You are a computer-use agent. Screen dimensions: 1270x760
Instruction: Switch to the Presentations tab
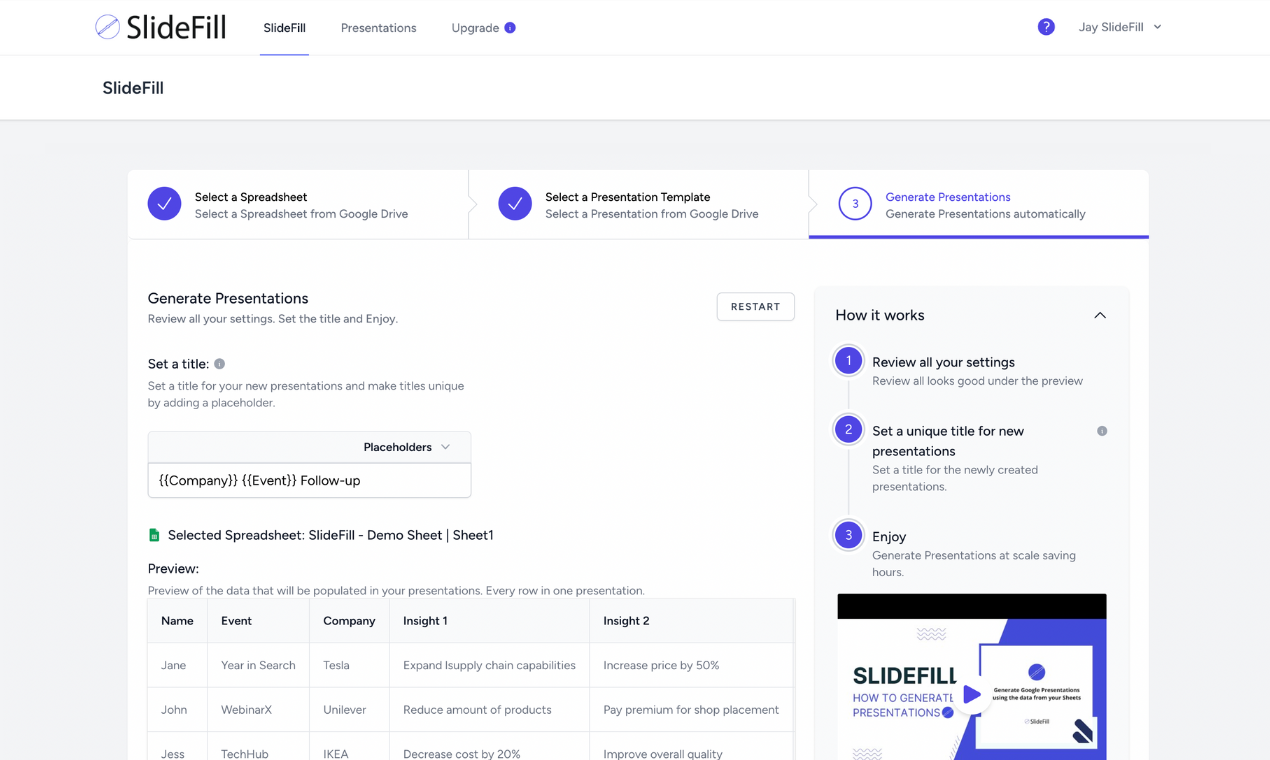[378, 28]
